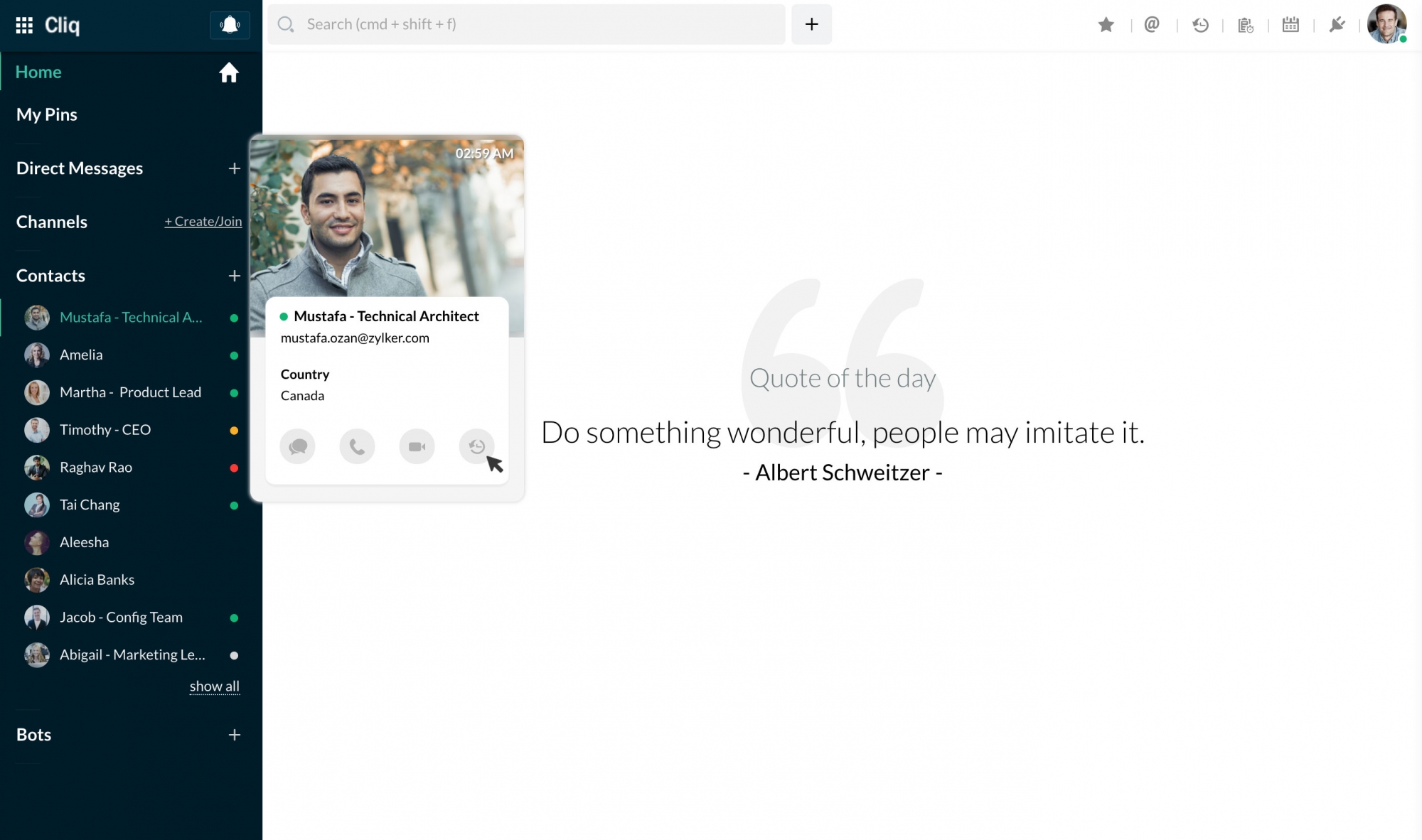Click the show all contacts link
The image size is (1422, 840).
(x=214, y=686)
